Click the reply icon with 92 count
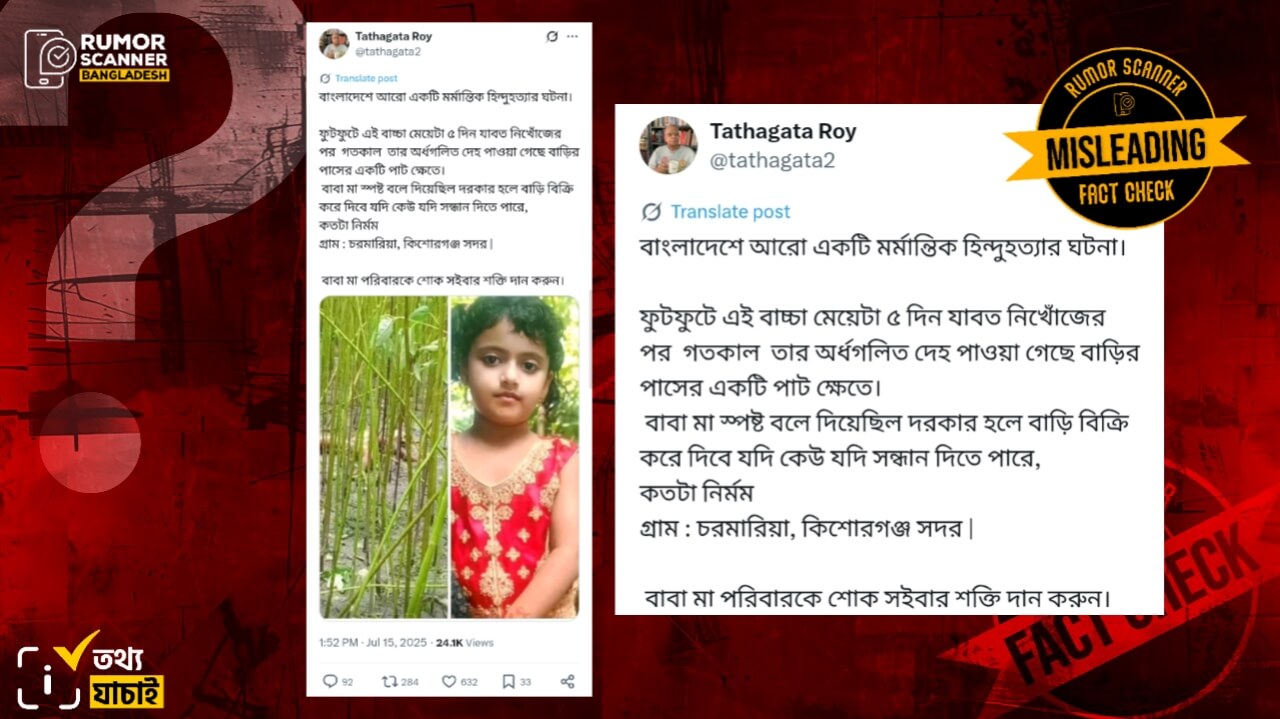Image resolution: width=1280 pixels, height=719 pixels. coord(330,682)
